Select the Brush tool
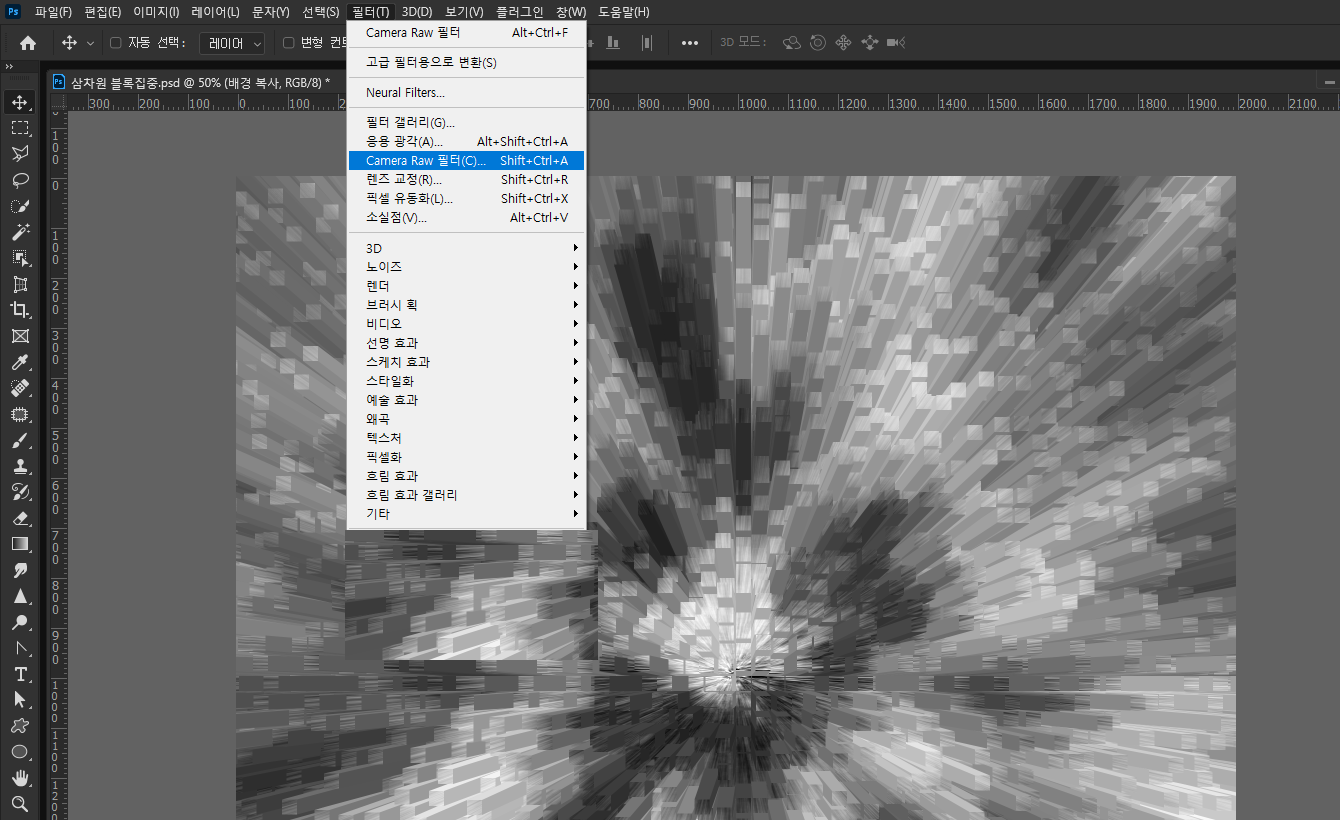Viewport: 1340px width, 820px height. click(x=20, y=440)
